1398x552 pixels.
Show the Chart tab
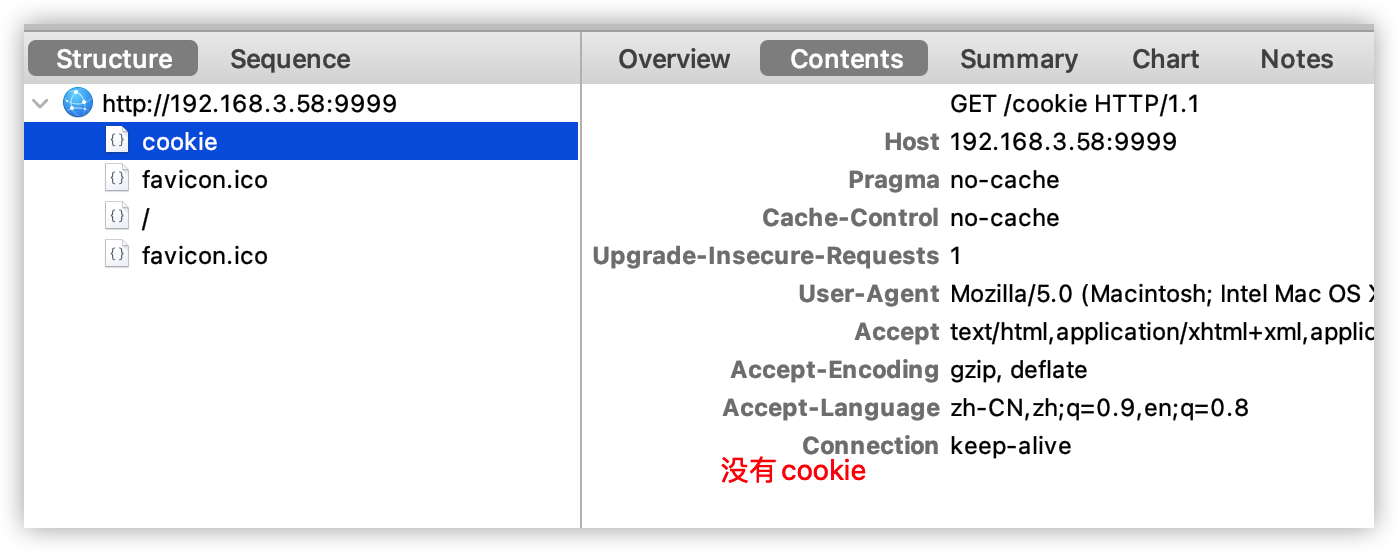pyautogui.click(x=1165, y=59)
